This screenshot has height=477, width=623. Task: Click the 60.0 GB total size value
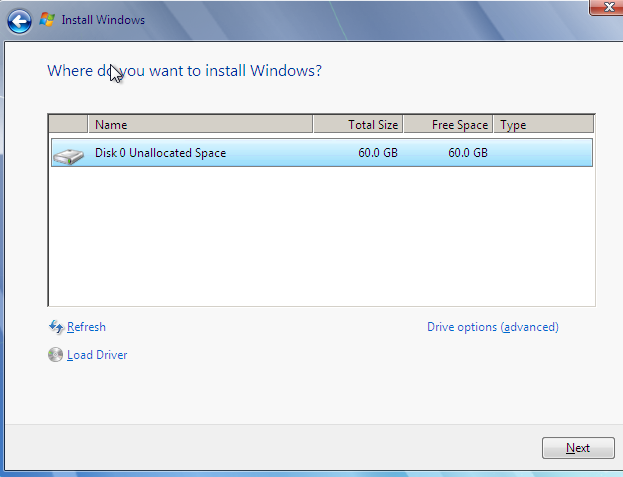click(378, 153)
